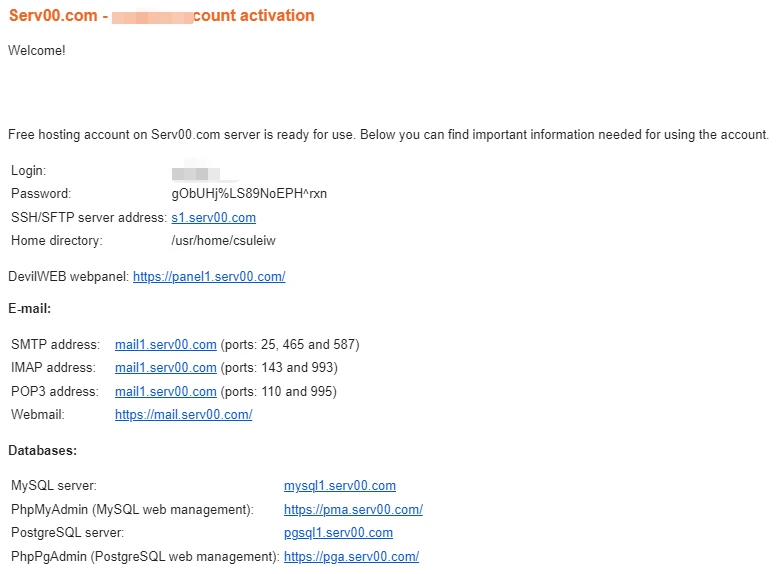The image size is (782, 574).
Task: Click the blurred Login value
Action: point(196,173)
